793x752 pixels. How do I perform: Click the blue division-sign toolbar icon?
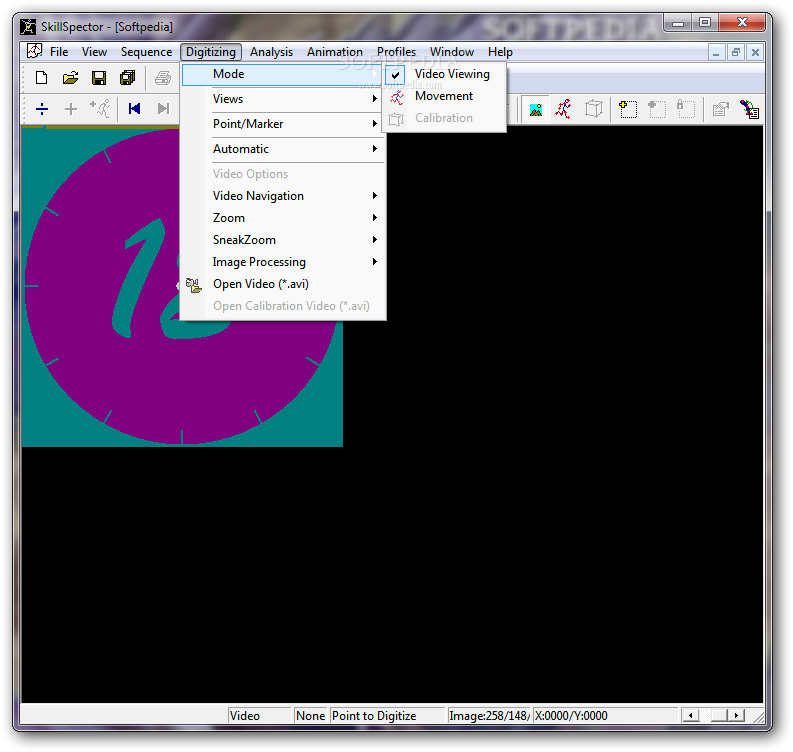point(42,109)
